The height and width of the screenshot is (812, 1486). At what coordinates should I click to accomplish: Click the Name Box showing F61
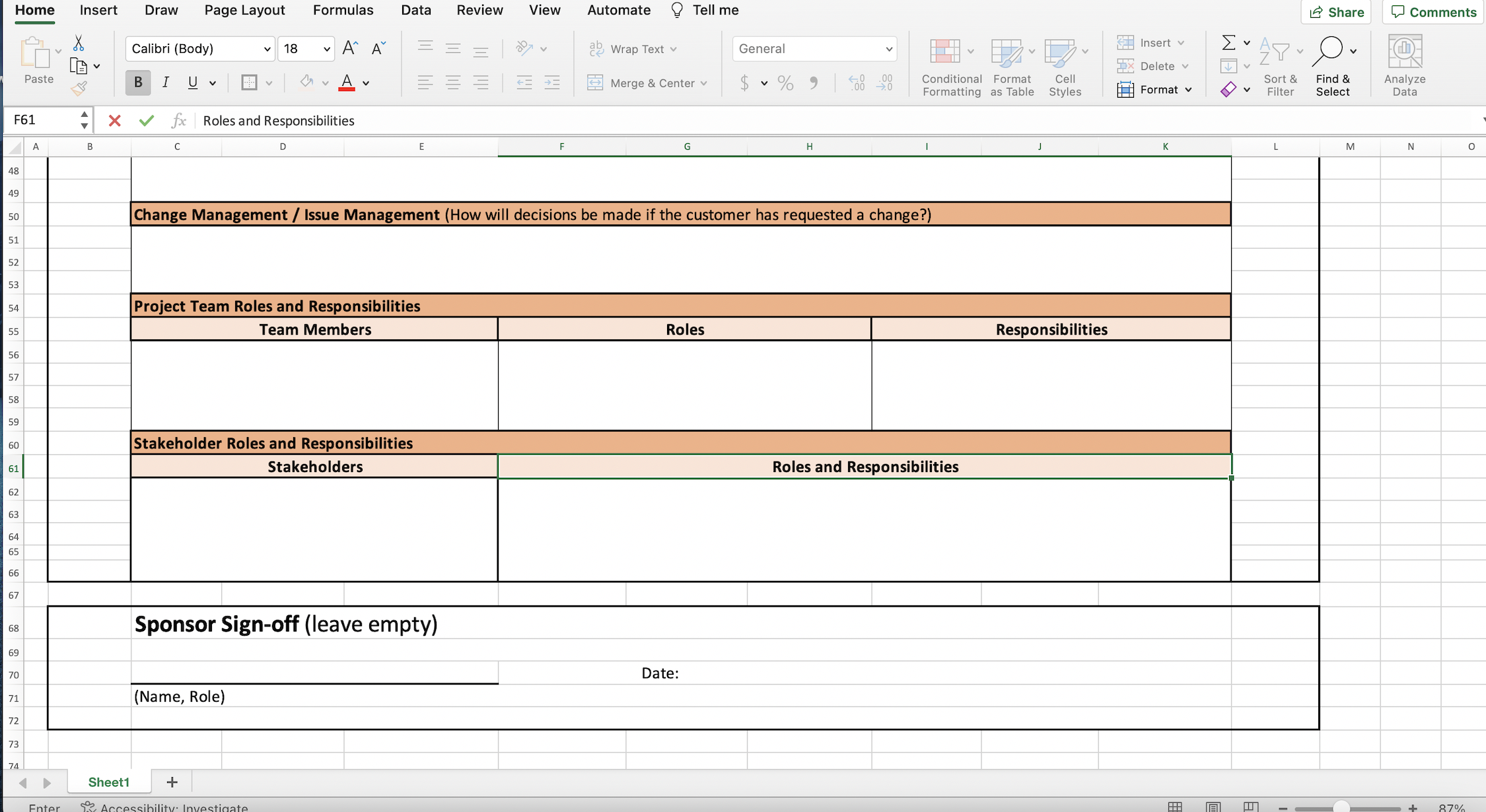(x=42, y=119)
